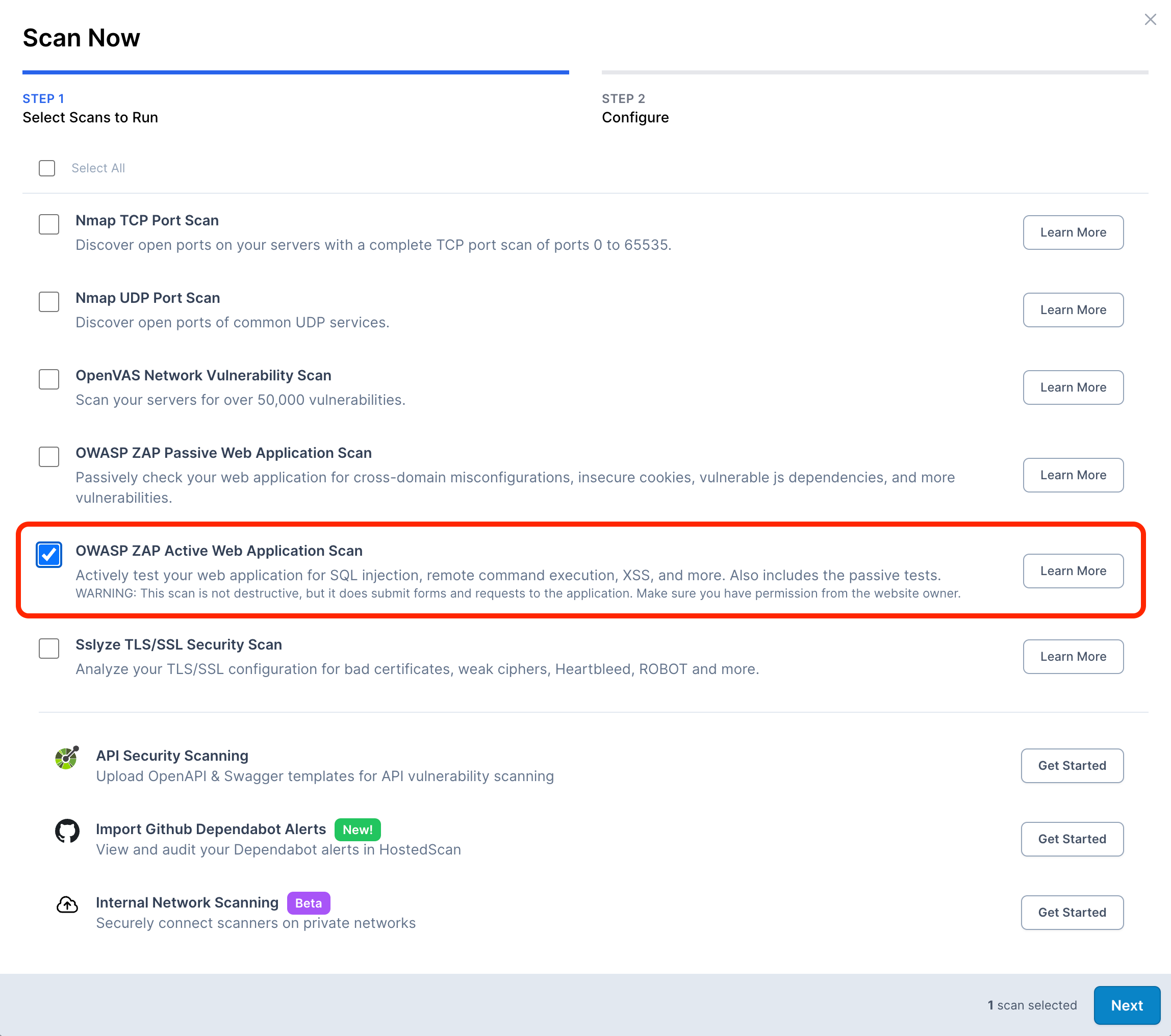Click the Internal Network cloud upload icon

pyautogui.click(x=67, y=904)
